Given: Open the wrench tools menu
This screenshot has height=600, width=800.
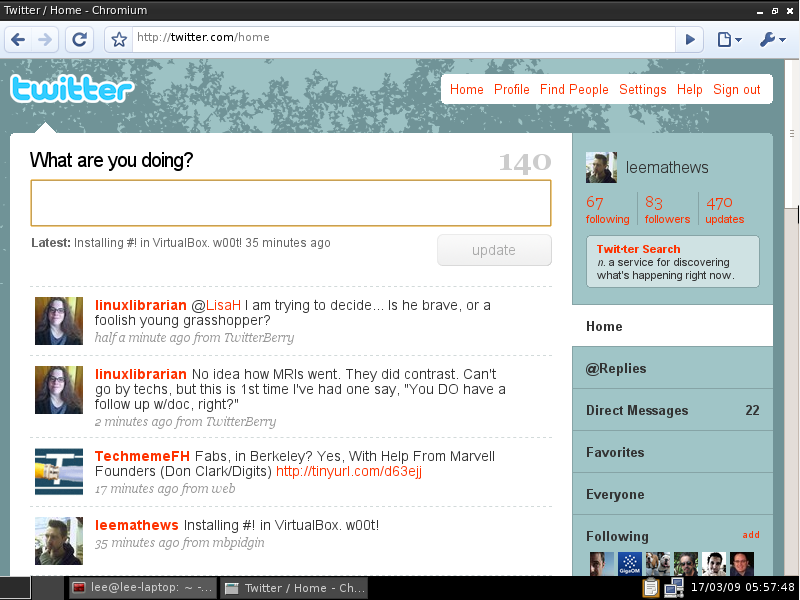Looking at the screenshot, I should [773, 40].
